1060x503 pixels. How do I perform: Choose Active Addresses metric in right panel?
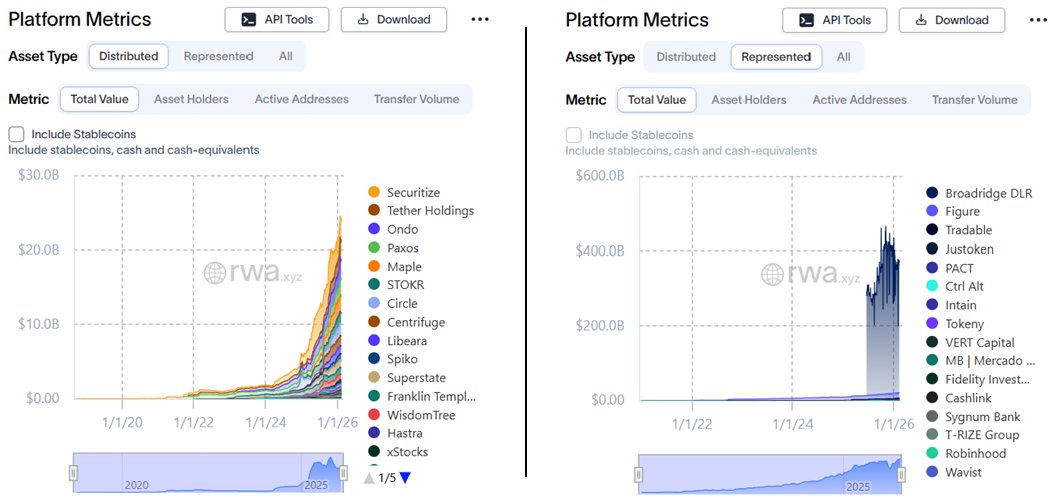[x=859, y=99]
